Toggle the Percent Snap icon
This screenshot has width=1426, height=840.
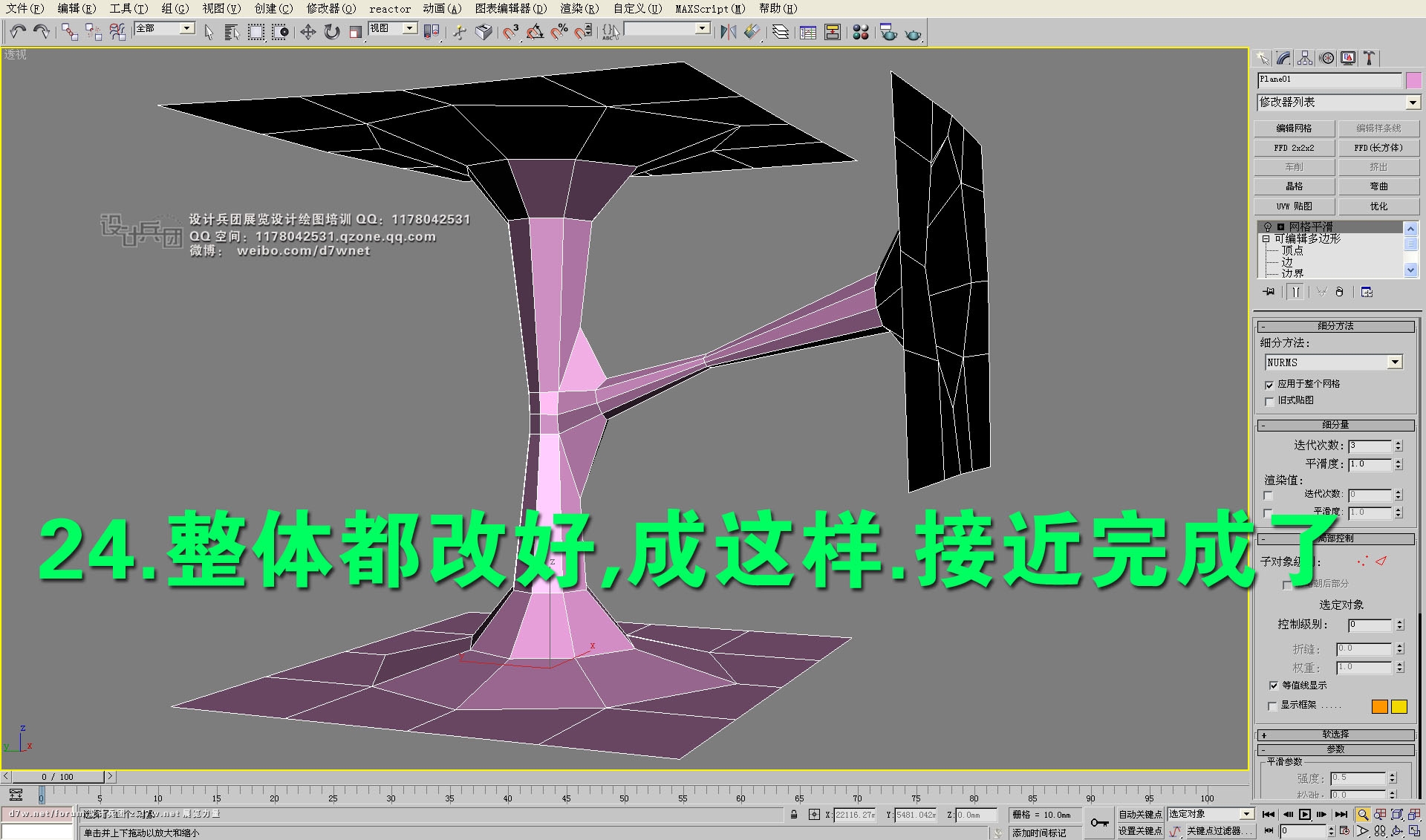tap(559, 31)
